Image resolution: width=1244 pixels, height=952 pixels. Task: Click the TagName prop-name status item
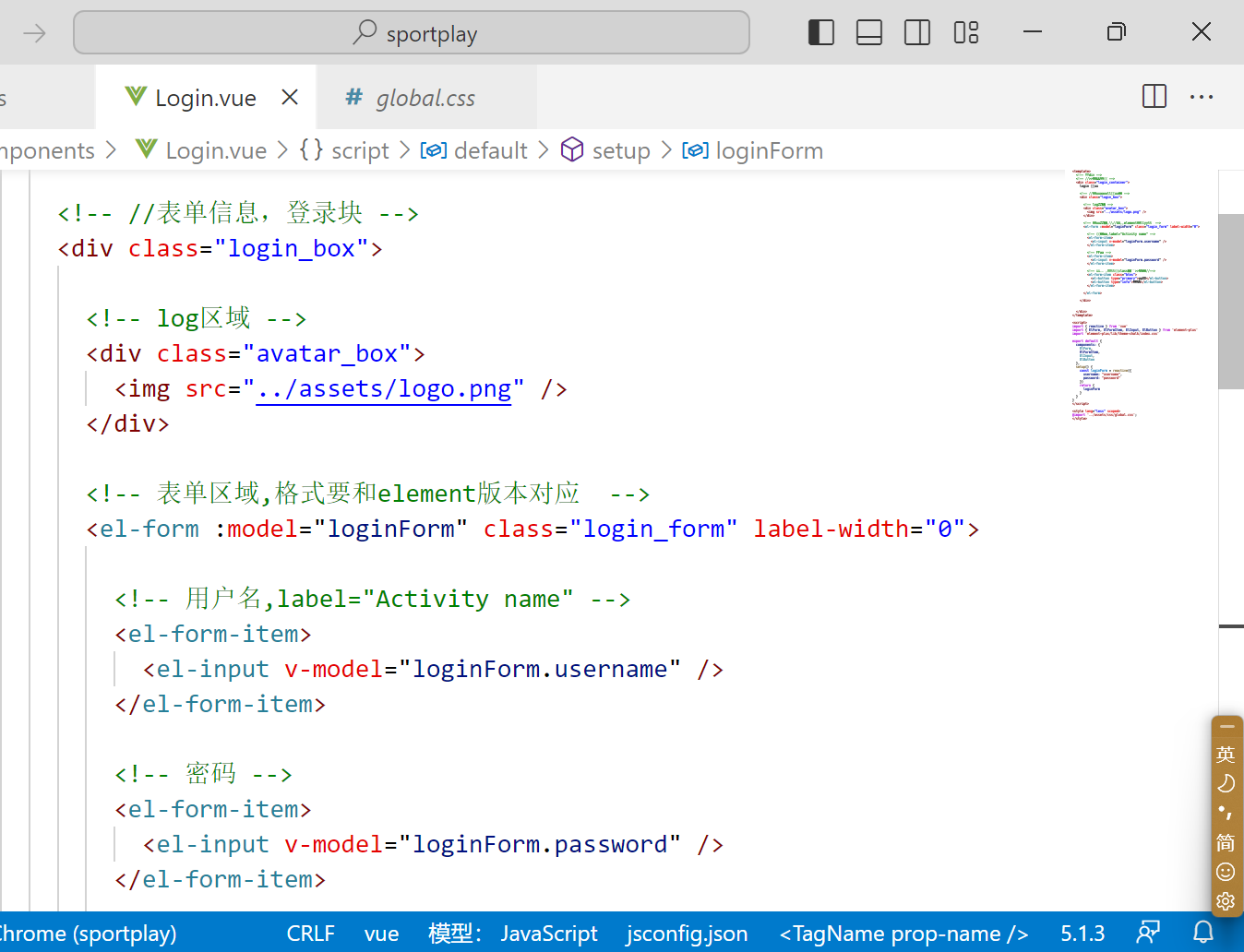pyautogui.click(x=903, y=934)
